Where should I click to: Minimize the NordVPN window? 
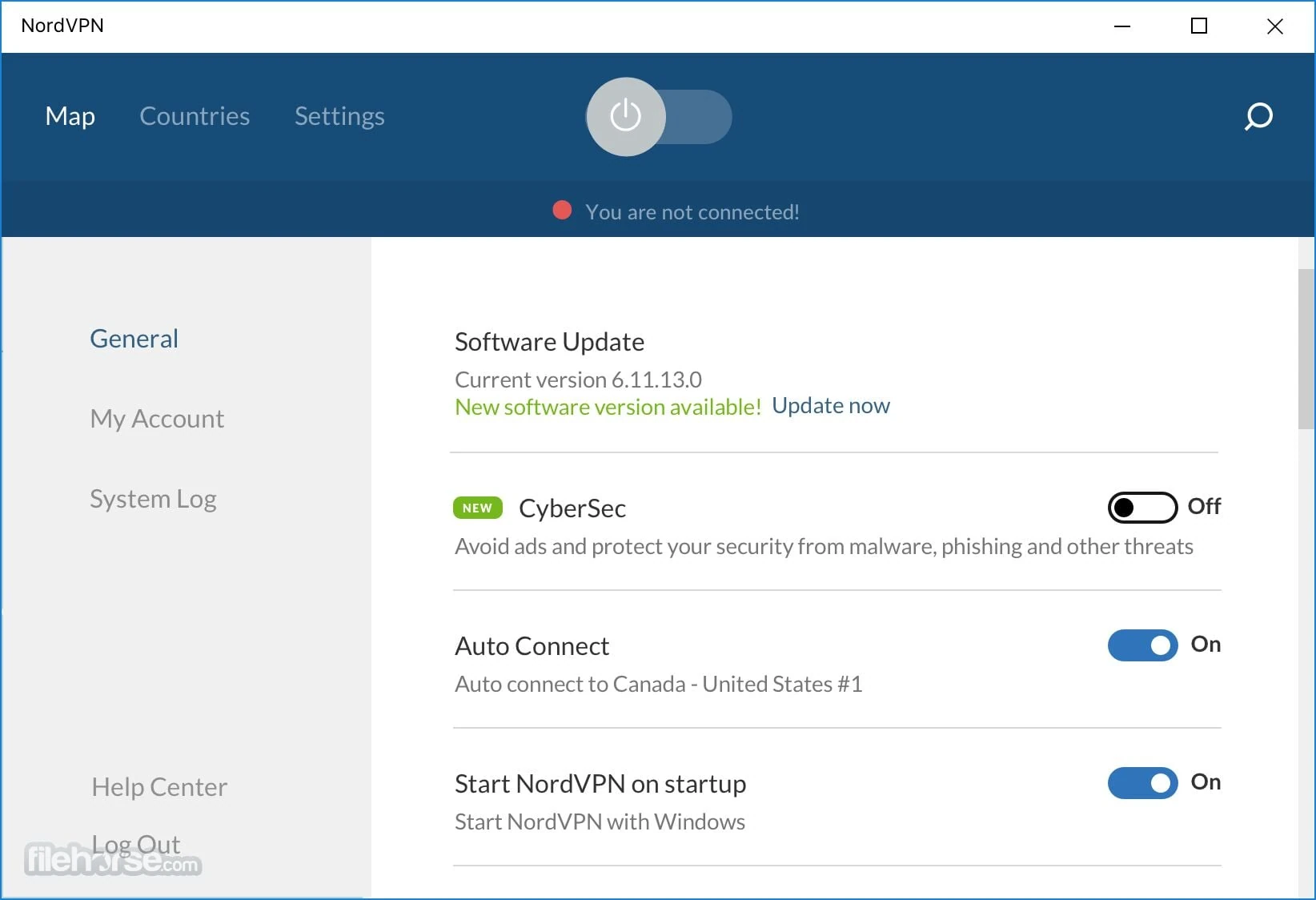1122,26
